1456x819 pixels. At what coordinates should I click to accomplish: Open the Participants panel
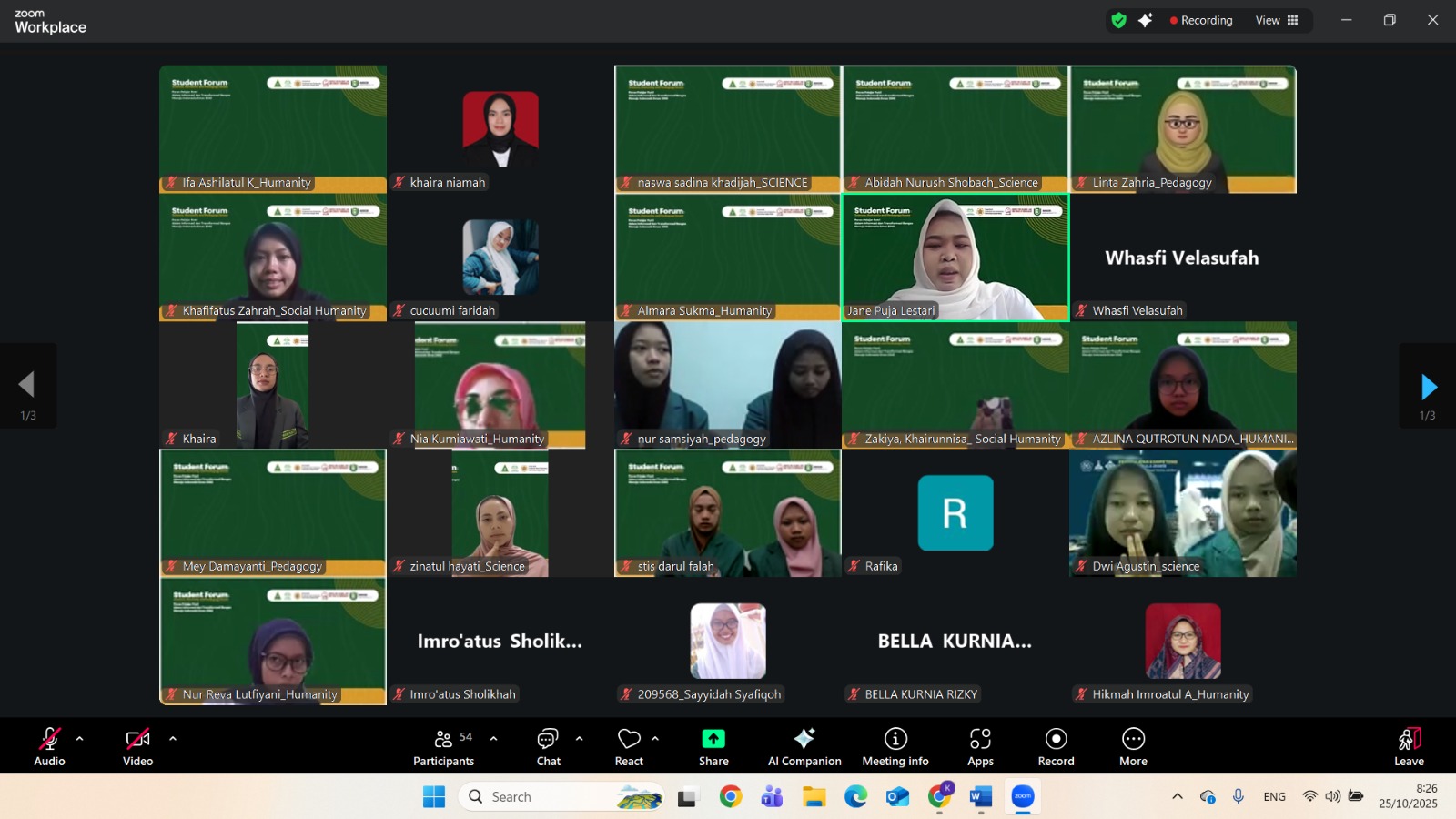tap(443, 746)
